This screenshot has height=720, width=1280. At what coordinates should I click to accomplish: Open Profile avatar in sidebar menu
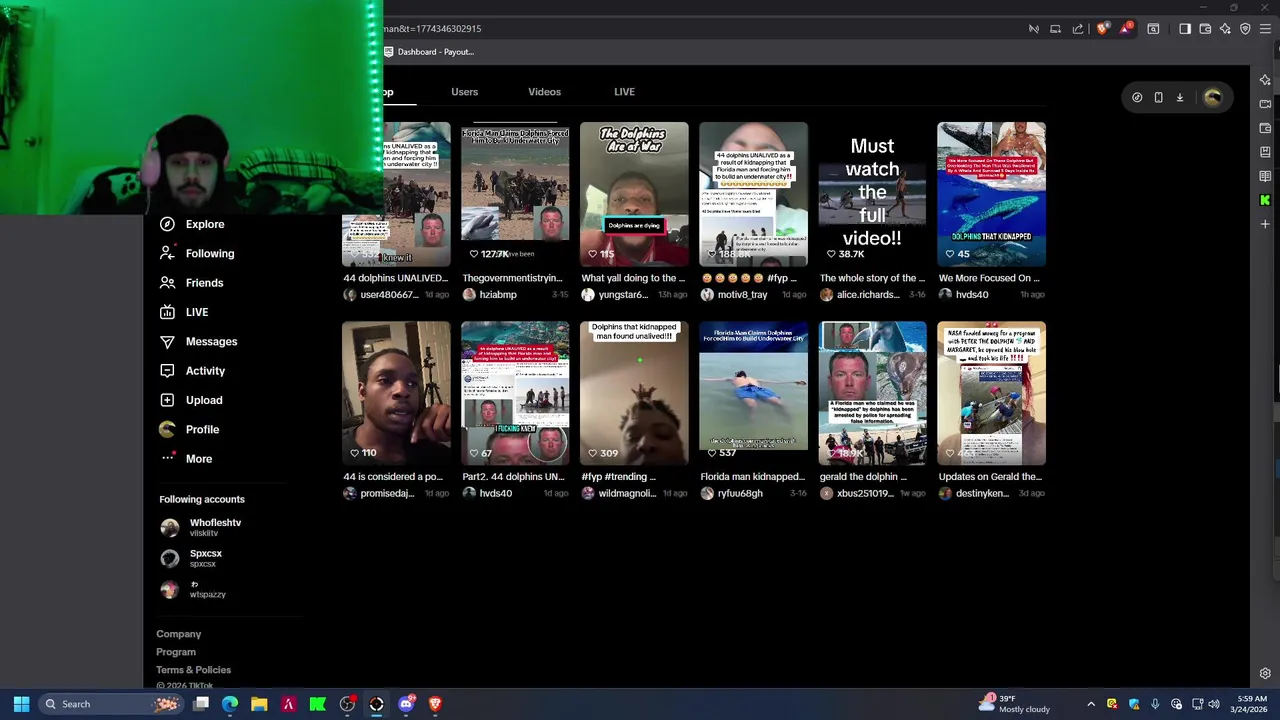[x=167, y=429]
